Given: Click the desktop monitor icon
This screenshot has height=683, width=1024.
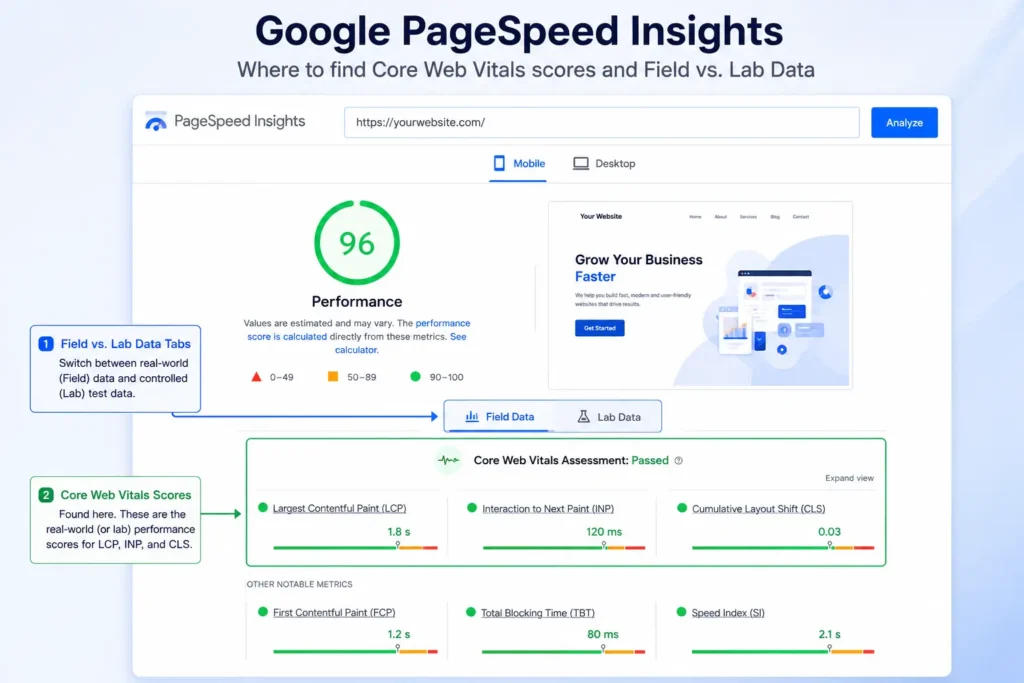Looking at the screenshot, I should [x=581, y=163].
